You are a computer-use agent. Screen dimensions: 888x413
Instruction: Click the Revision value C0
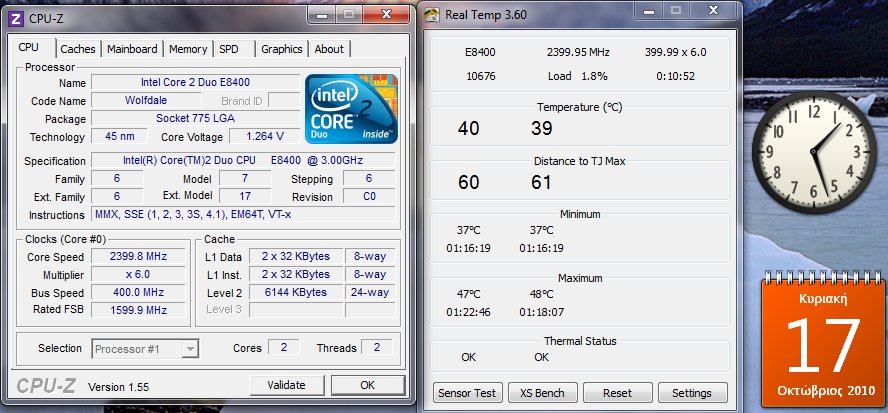[369, 197]
